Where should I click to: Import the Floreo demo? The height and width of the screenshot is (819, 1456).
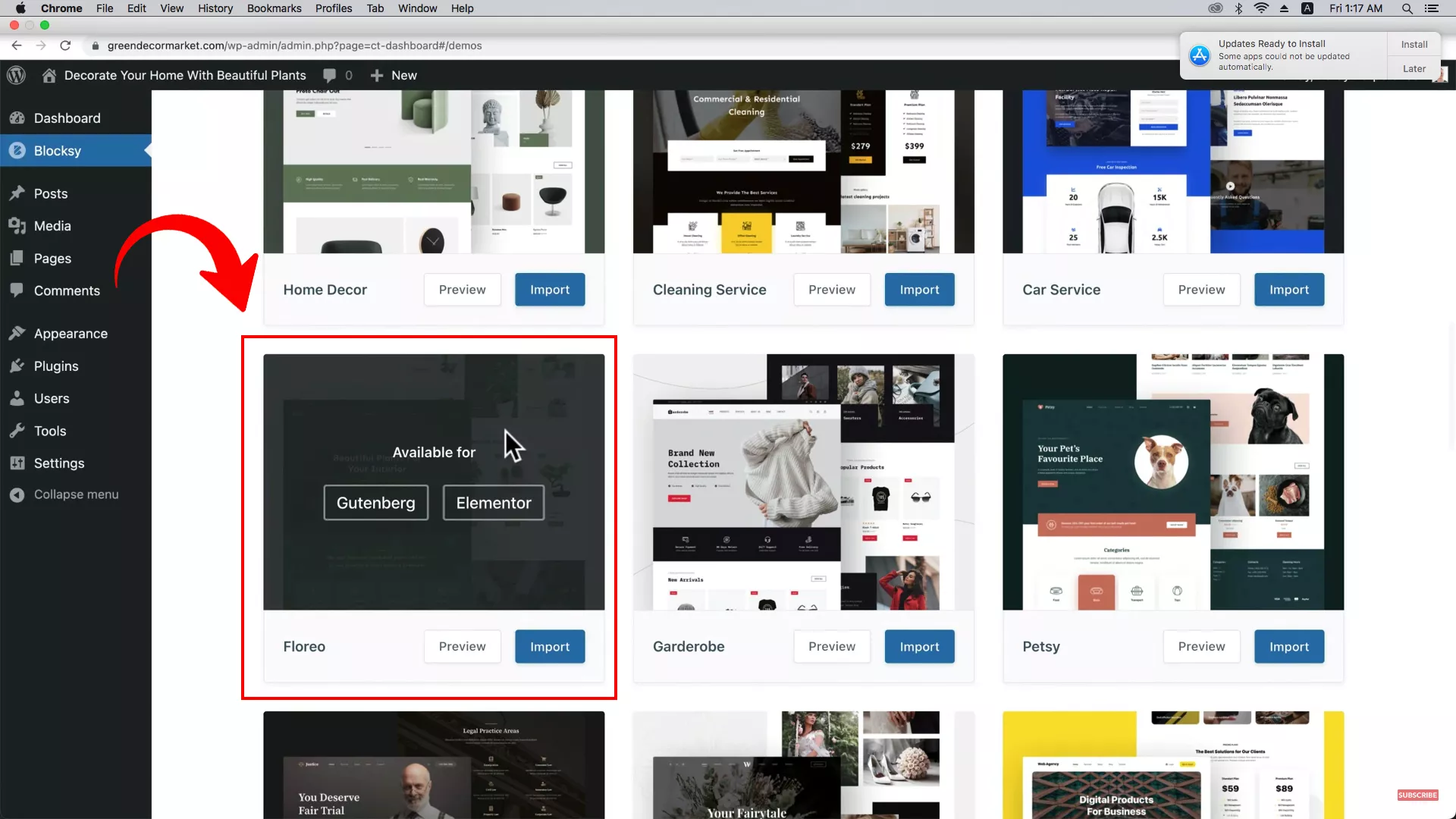[x=550, y=646]
